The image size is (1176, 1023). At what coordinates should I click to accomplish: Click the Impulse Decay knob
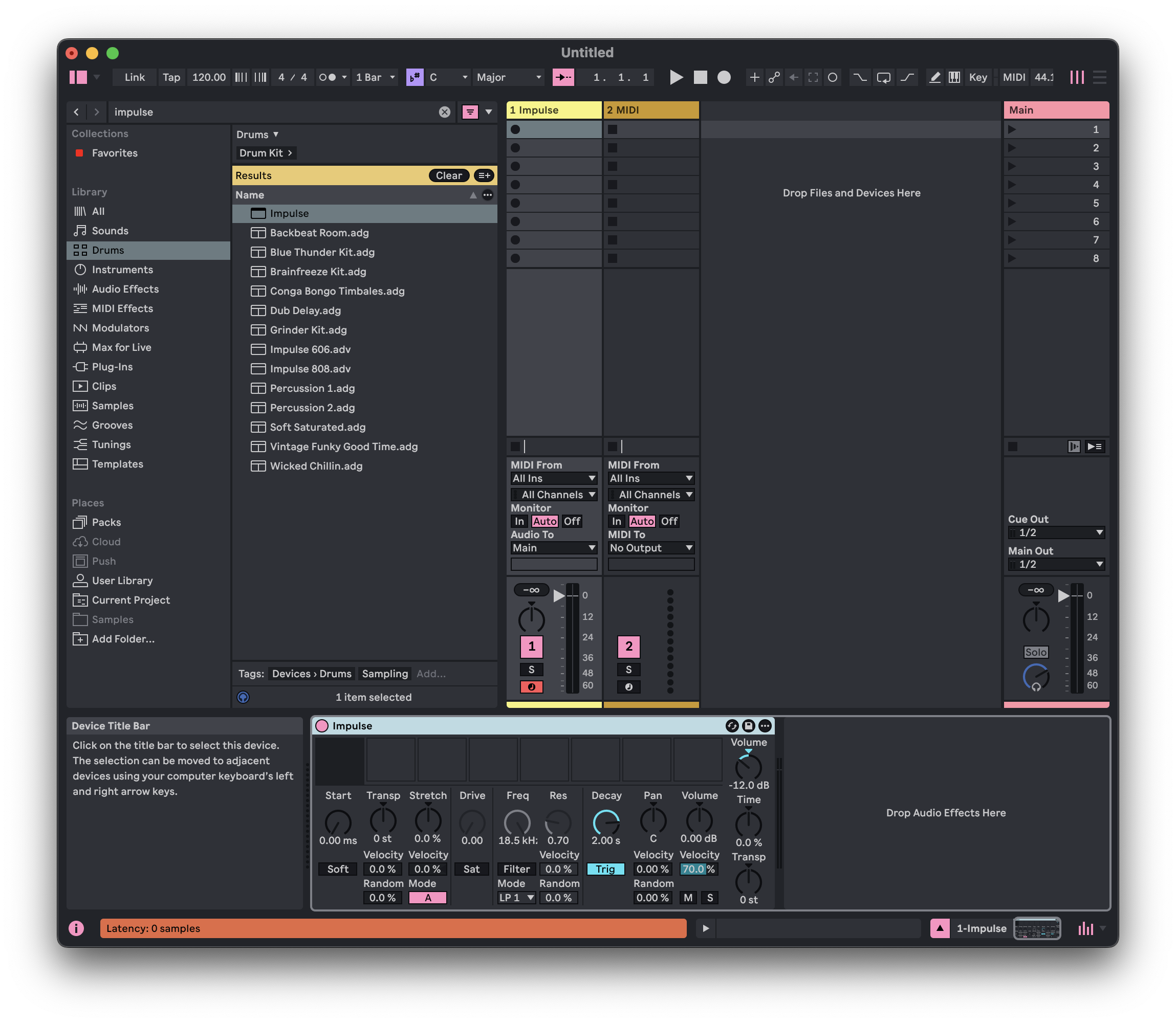pos(605,822)
